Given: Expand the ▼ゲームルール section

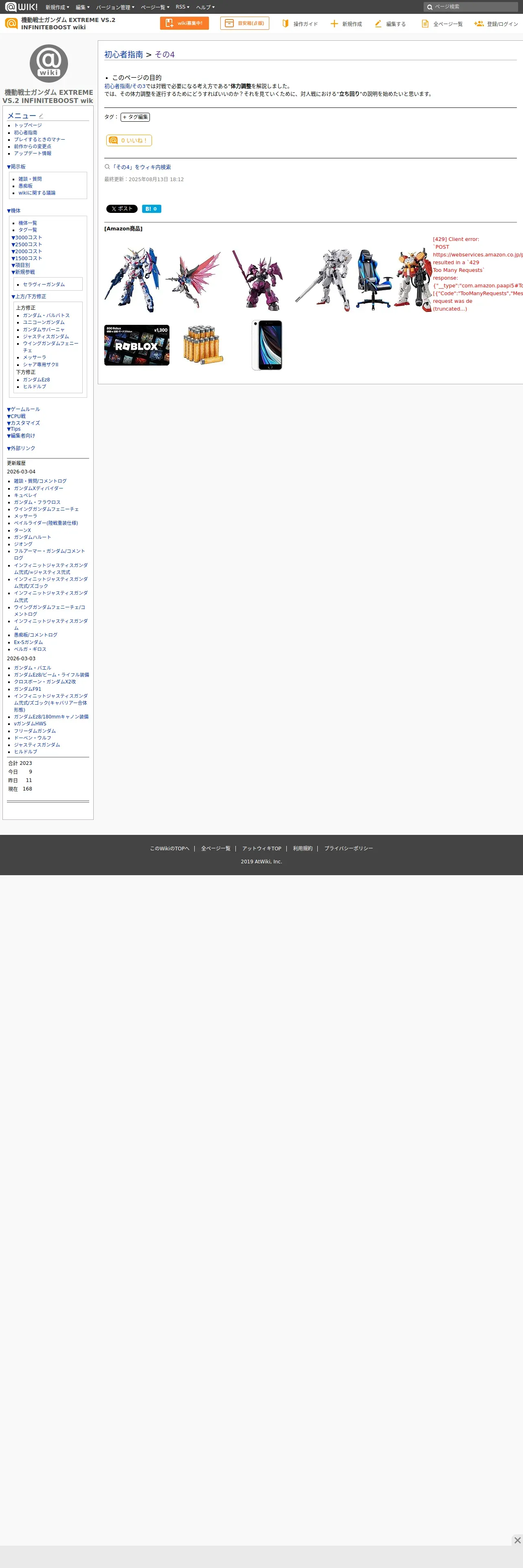Looking at the screenshot, I should [23, 409].
